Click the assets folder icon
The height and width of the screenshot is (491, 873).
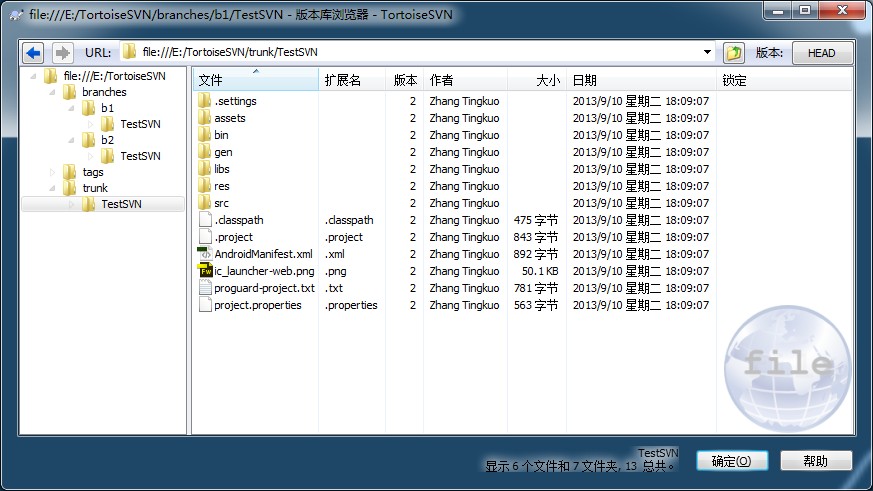[x=204, y=117]
